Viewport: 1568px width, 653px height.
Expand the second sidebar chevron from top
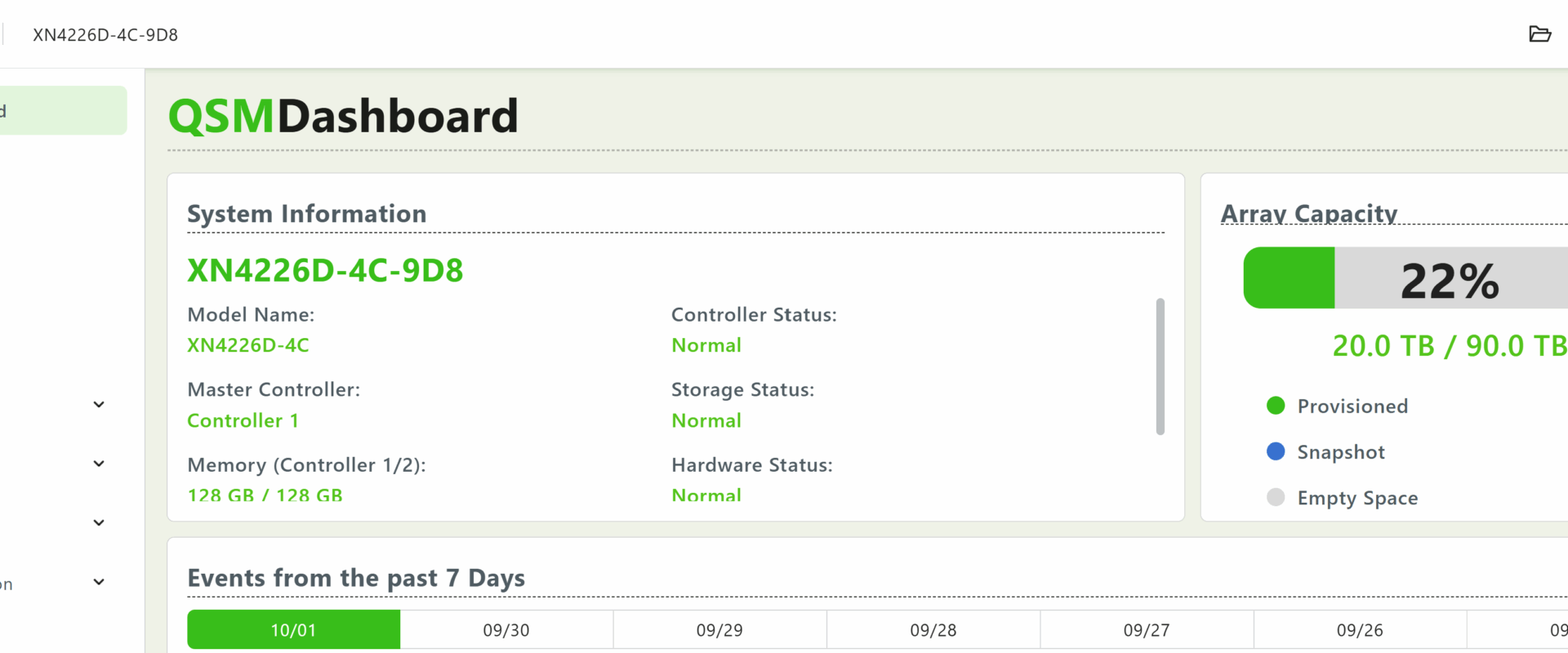tap(99, 464)
